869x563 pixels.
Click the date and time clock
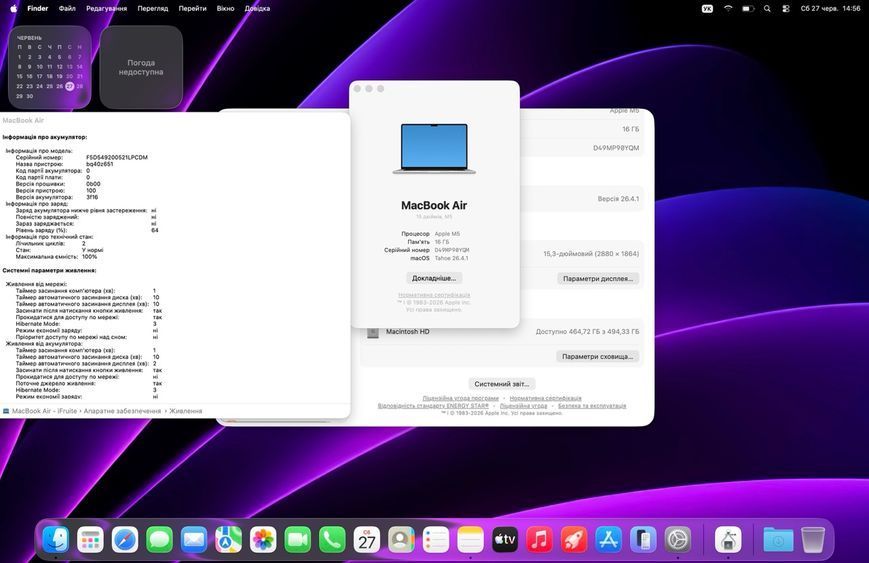pyautogui.click(x=830, y=8)
